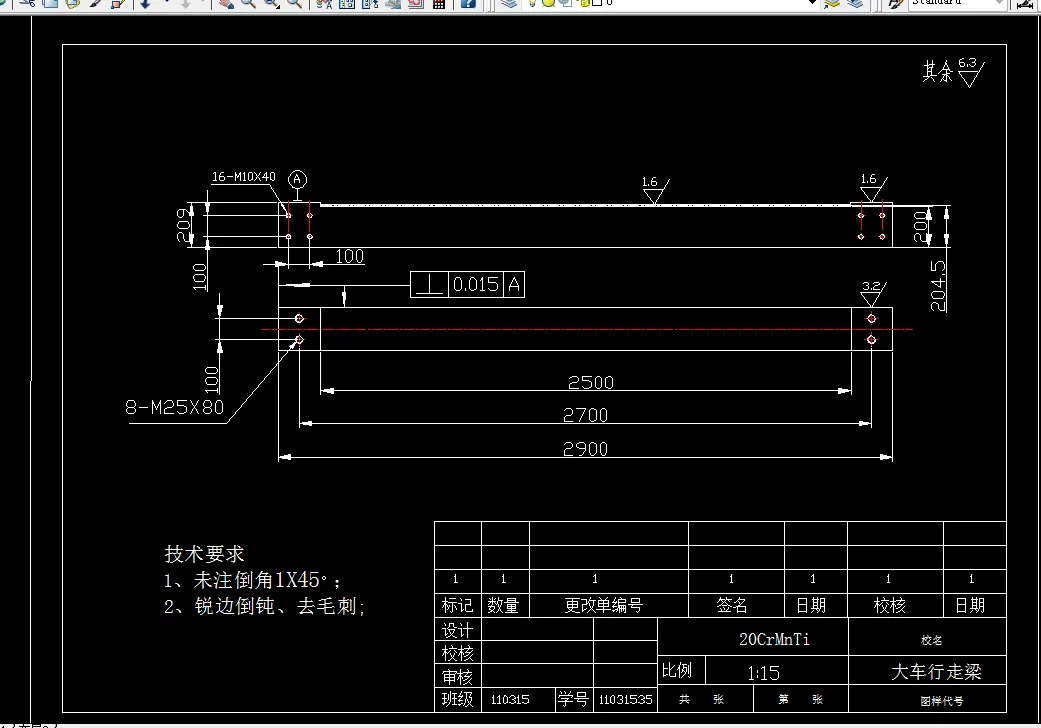
Task: Select the 技术要求 heading text
Action: coord(204,554)
